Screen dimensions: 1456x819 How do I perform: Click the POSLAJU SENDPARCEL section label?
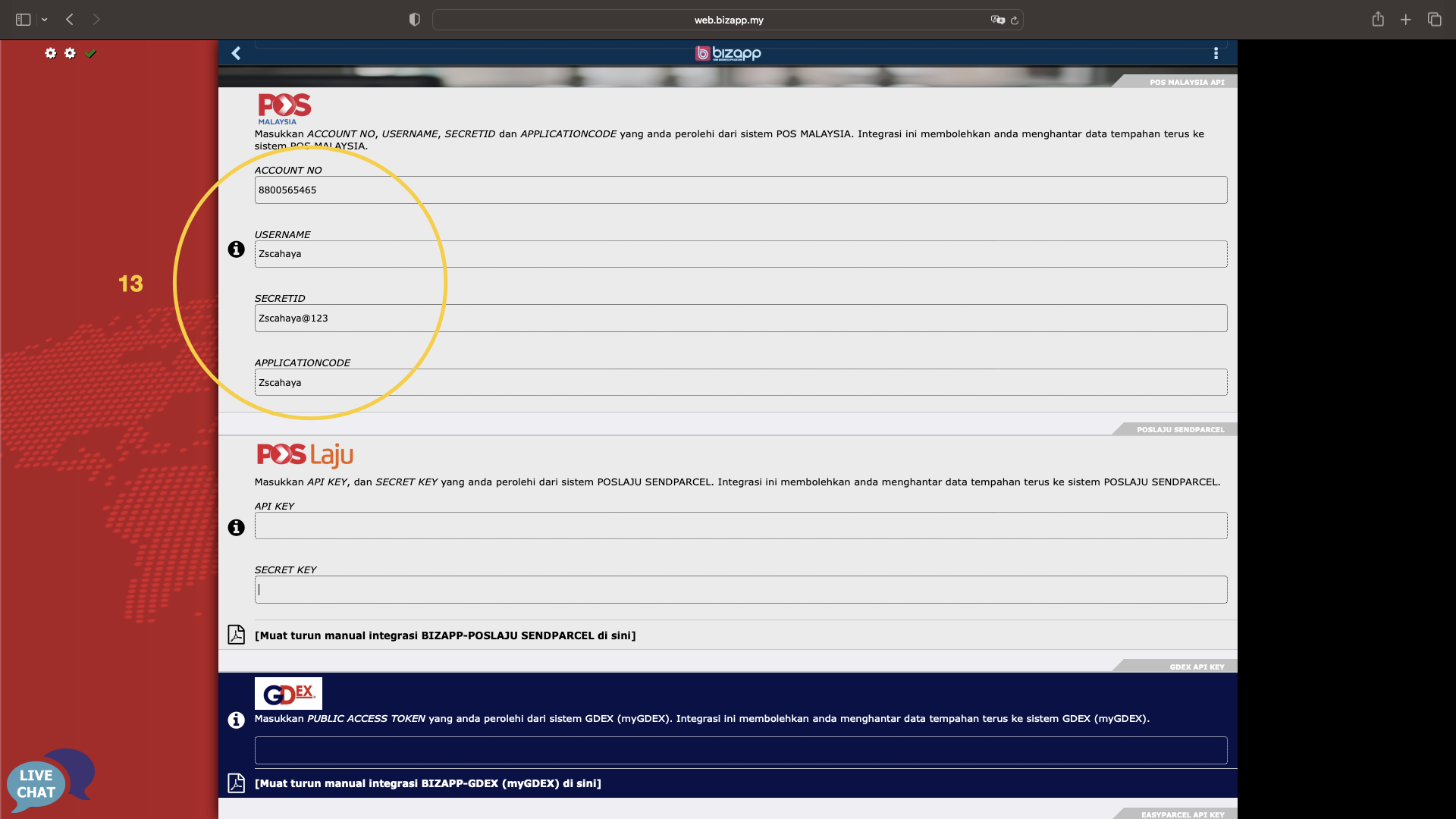1180,429
